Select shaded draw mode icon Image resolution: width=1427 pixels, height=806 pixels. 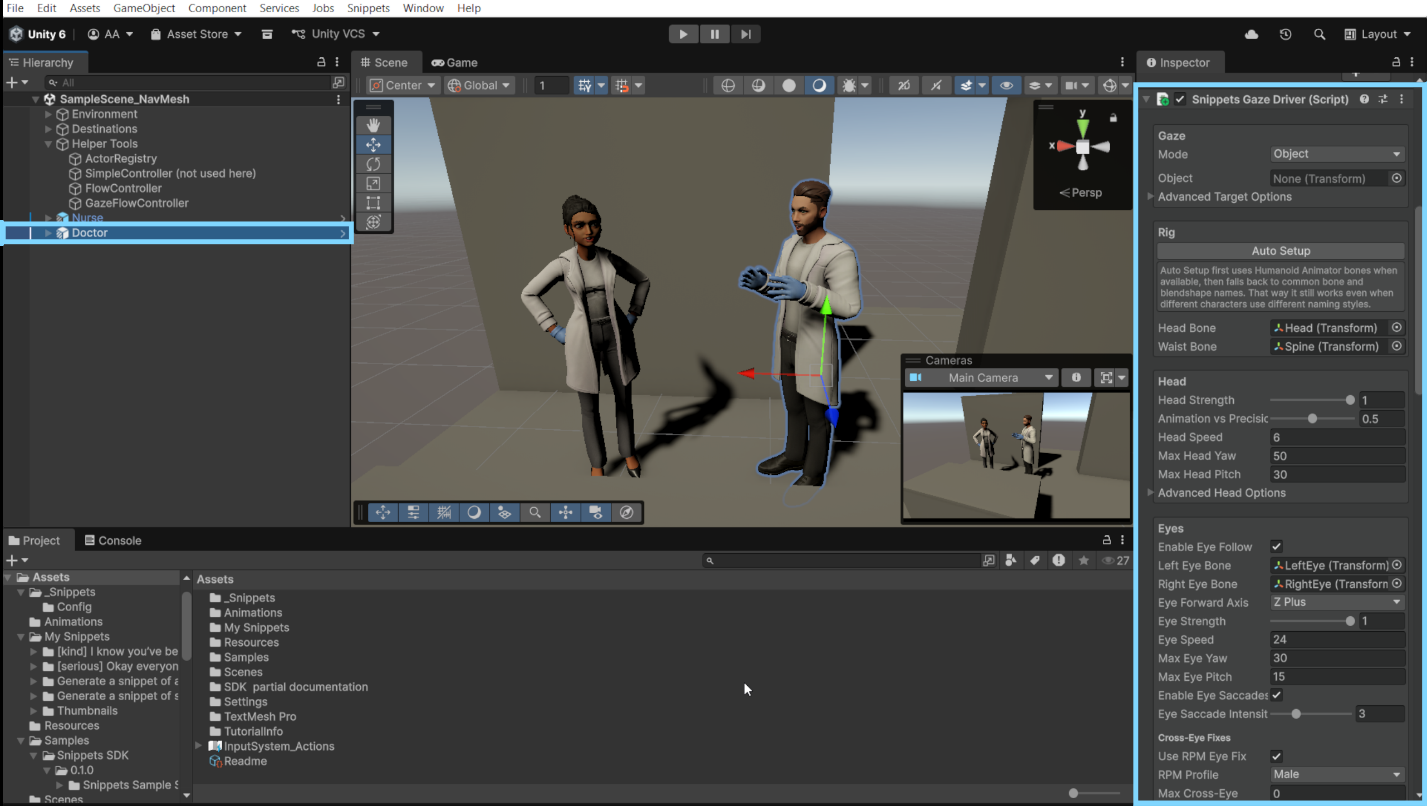tap(819, 86)
